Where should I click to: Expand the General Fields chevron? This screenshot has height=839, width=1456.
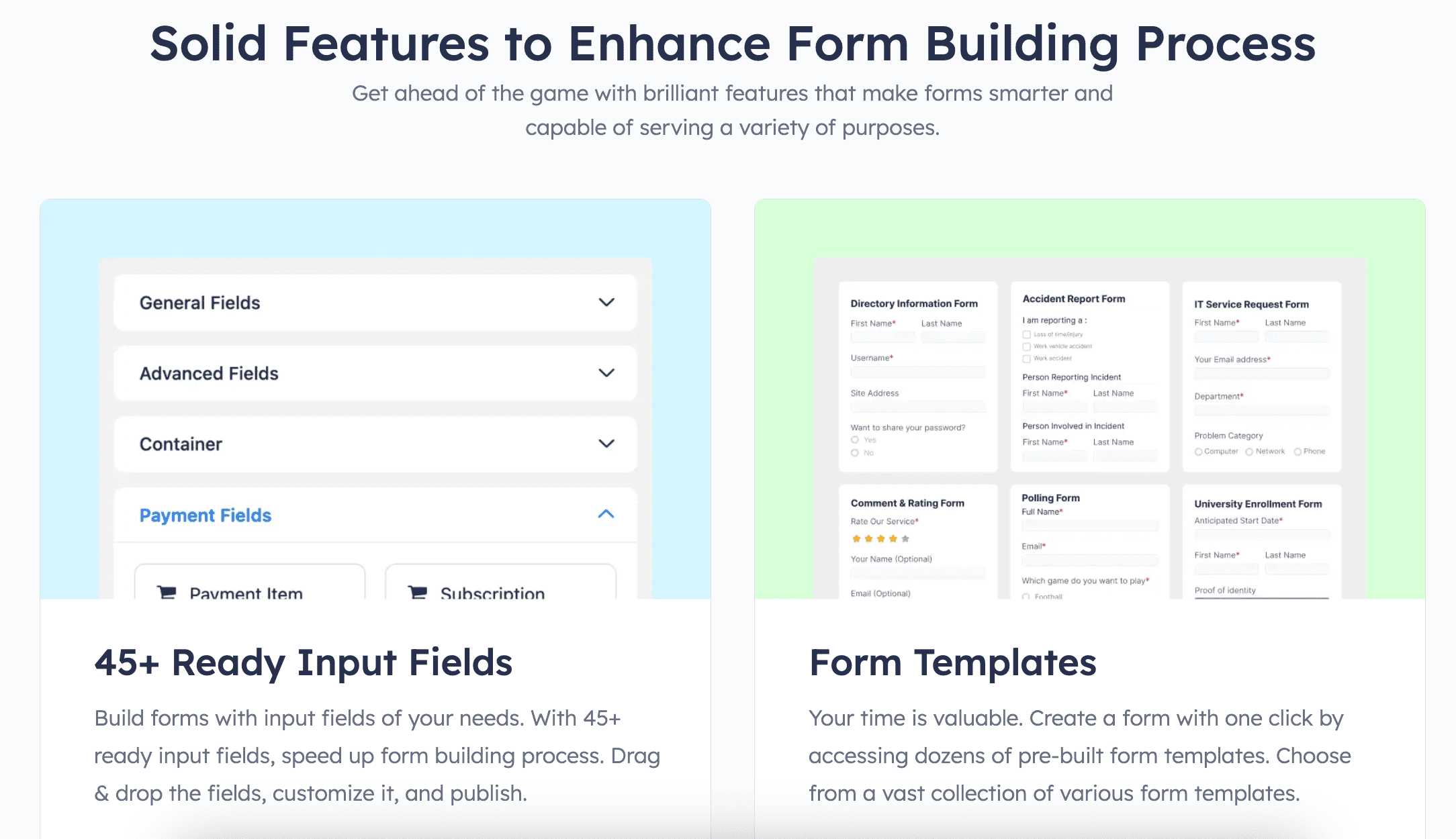[606, 303]
